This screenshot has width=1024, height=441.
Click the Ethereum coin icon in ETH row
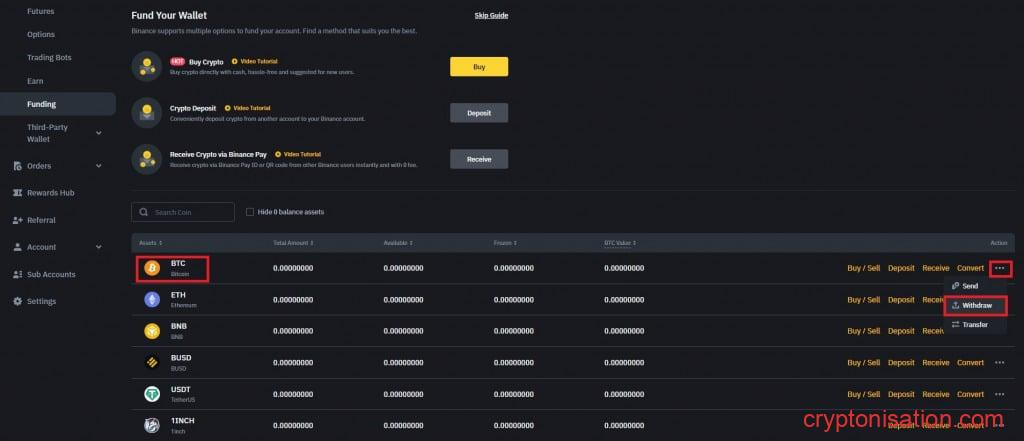(x=152, y=300)
